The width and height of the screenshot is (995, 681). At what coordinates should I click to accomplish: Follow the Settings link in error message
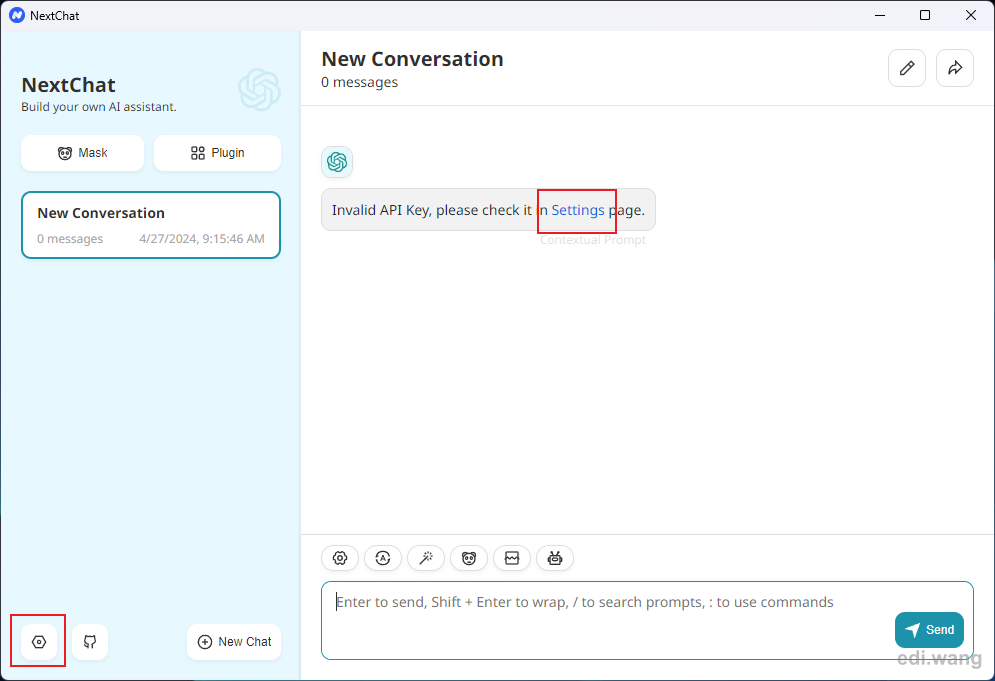[x=577, y=210]
